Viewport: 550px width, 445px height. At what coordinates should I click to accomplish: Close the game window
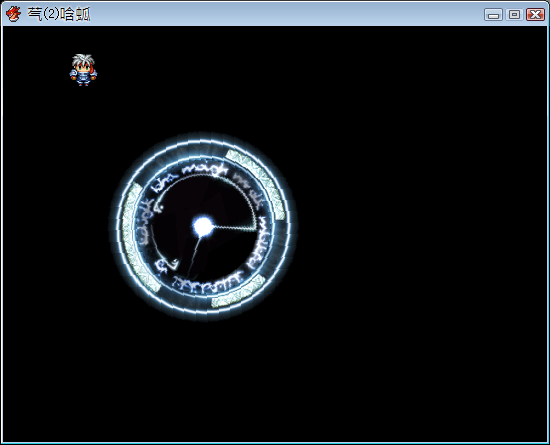coord(535,15)
